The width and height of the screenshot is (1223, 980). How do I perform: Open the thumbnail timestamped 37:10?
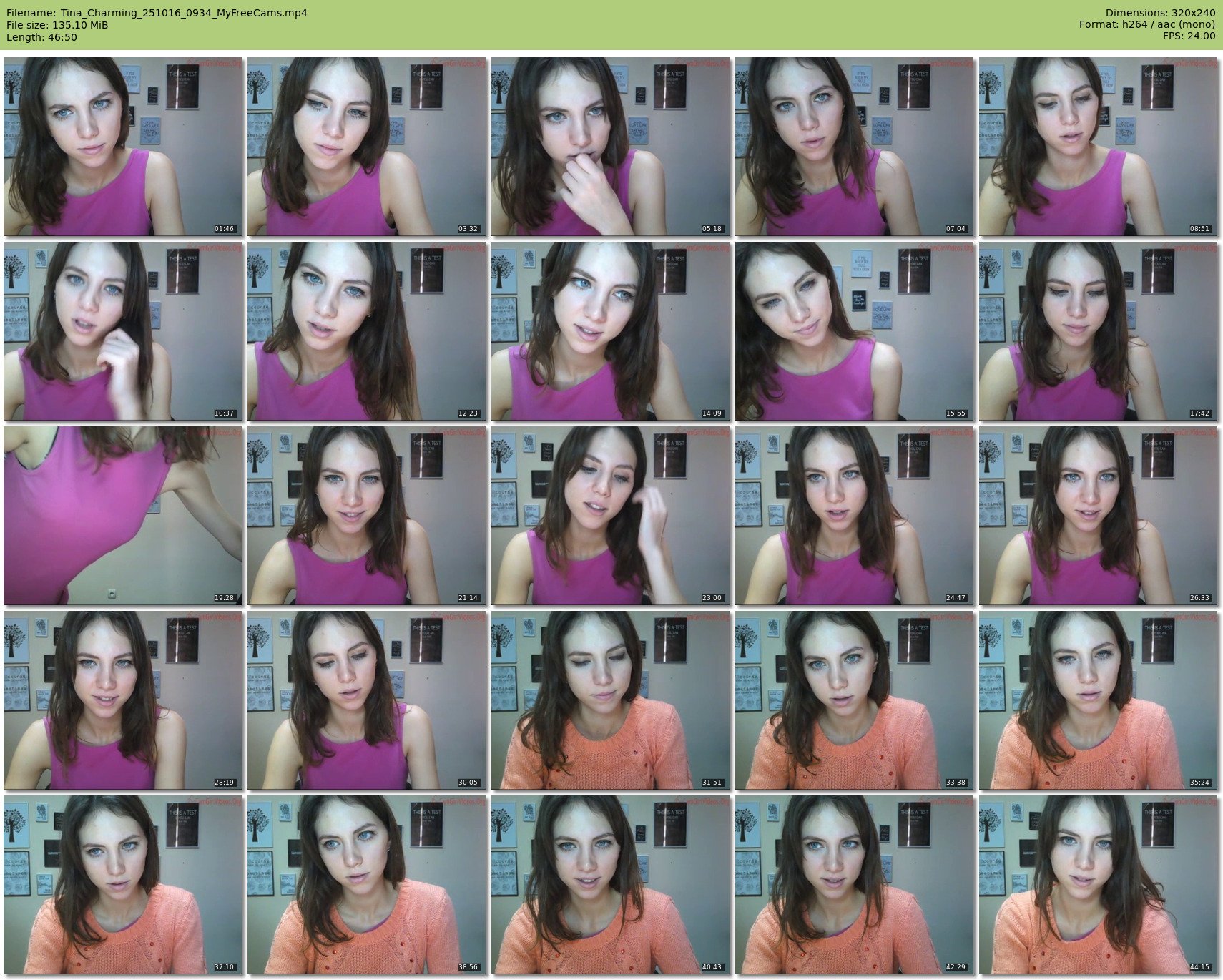(123, 885)
